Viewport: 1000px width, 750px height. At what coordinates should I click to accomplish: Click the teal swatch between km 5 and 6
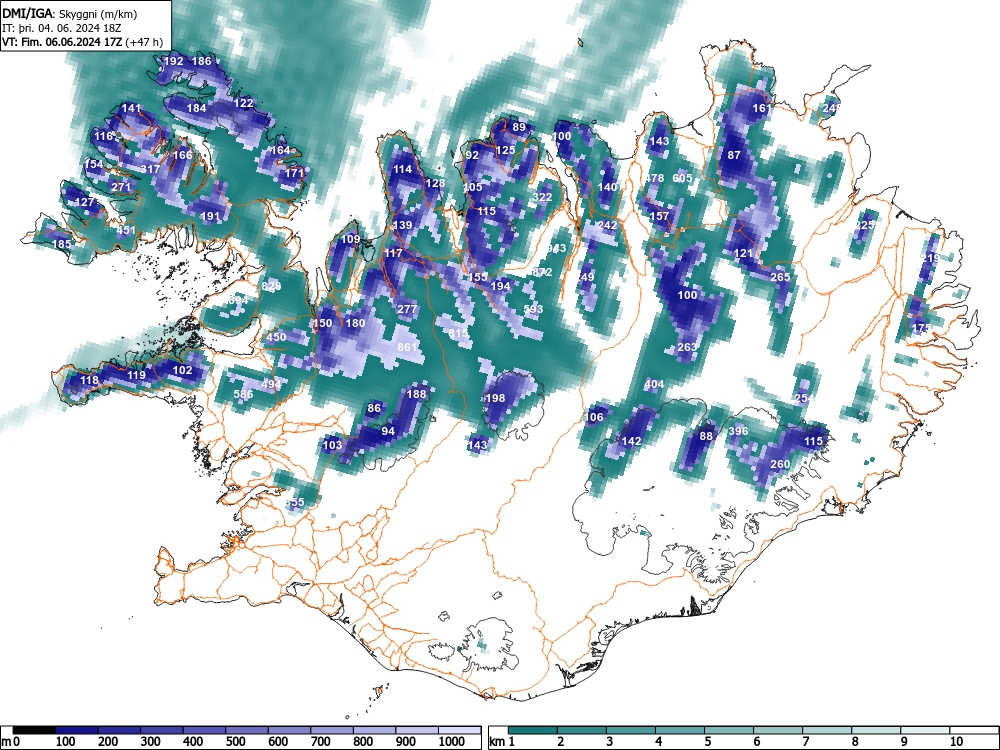(x=729, y=730)
